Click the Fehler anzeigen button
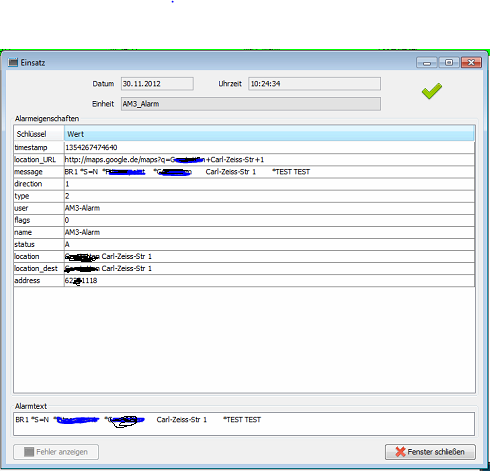The height and width of the screenshot is (471, 490). [56, 452]
